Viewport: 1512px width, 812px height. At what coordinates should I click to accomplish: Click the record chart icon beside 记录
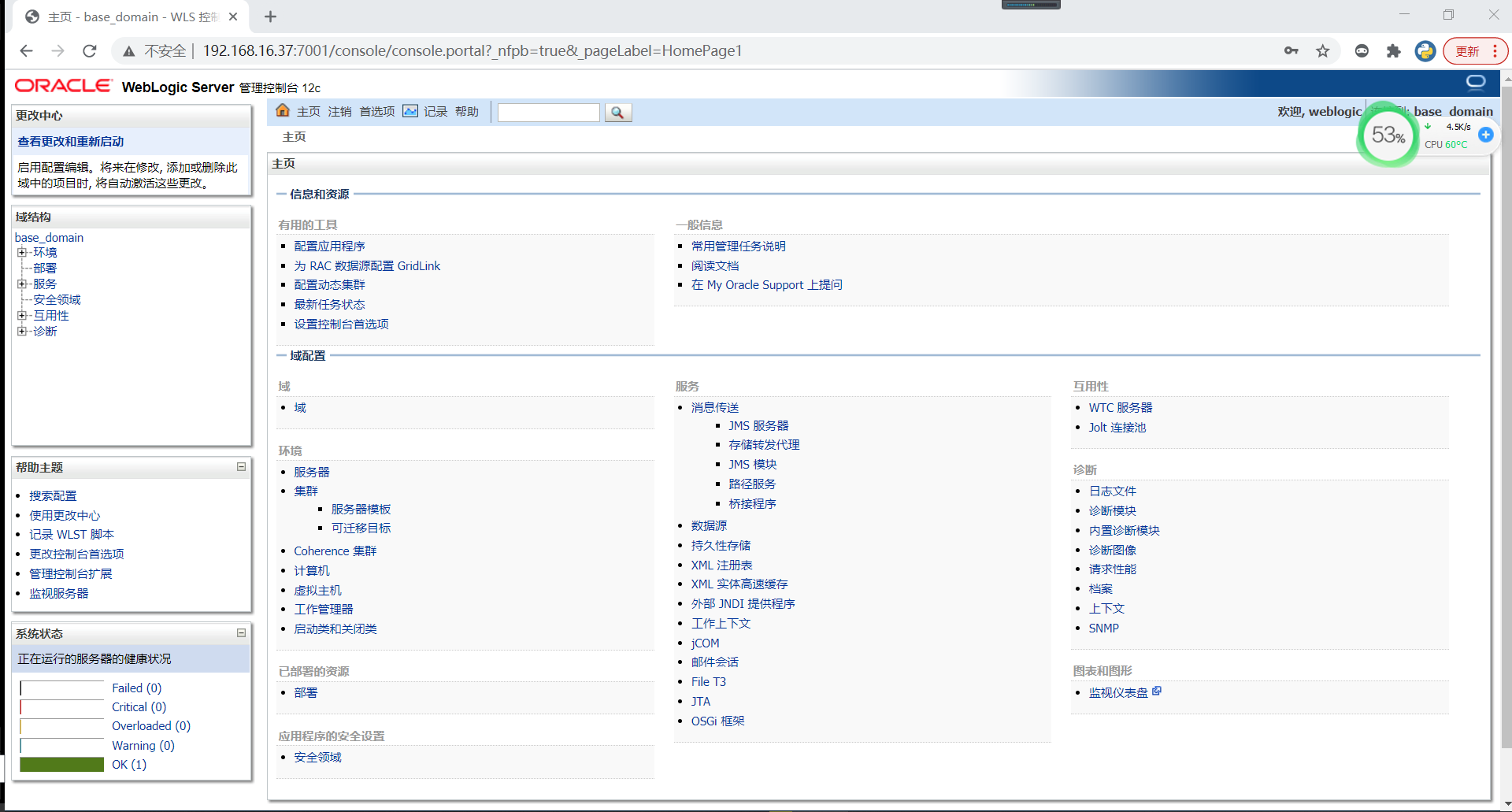click(x=410, y=111)
